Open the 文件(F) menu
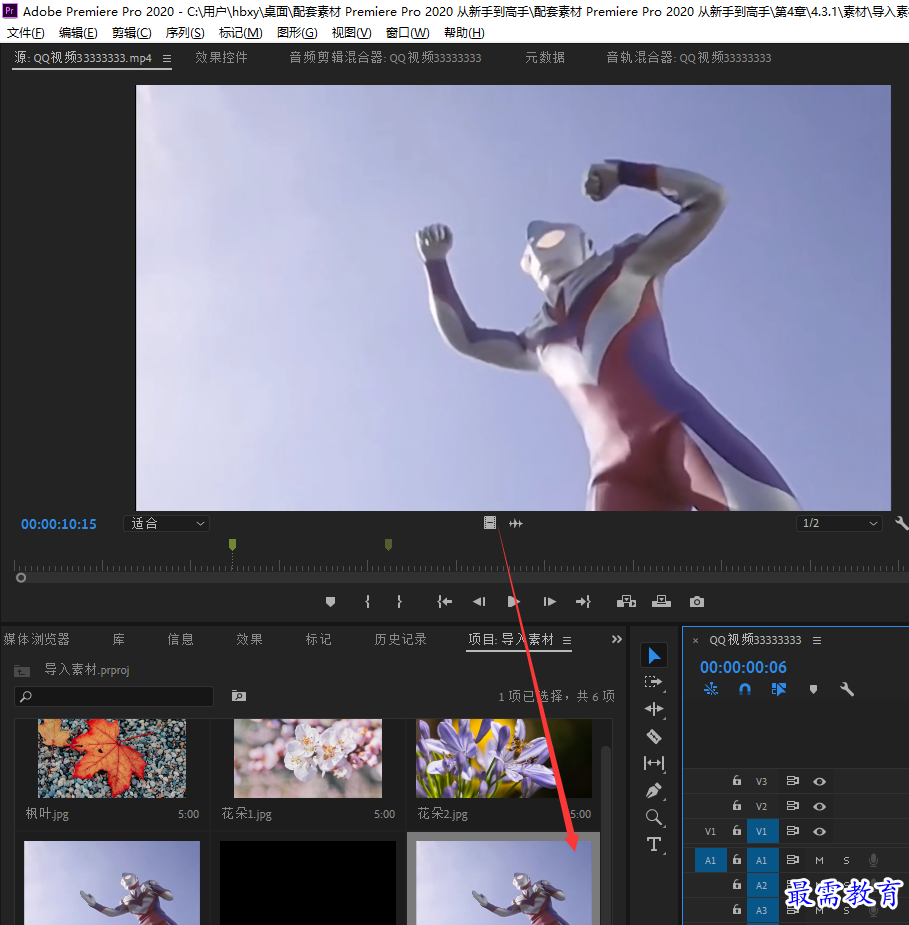This screenshot has width=909, height=925. tap(25, 33)
